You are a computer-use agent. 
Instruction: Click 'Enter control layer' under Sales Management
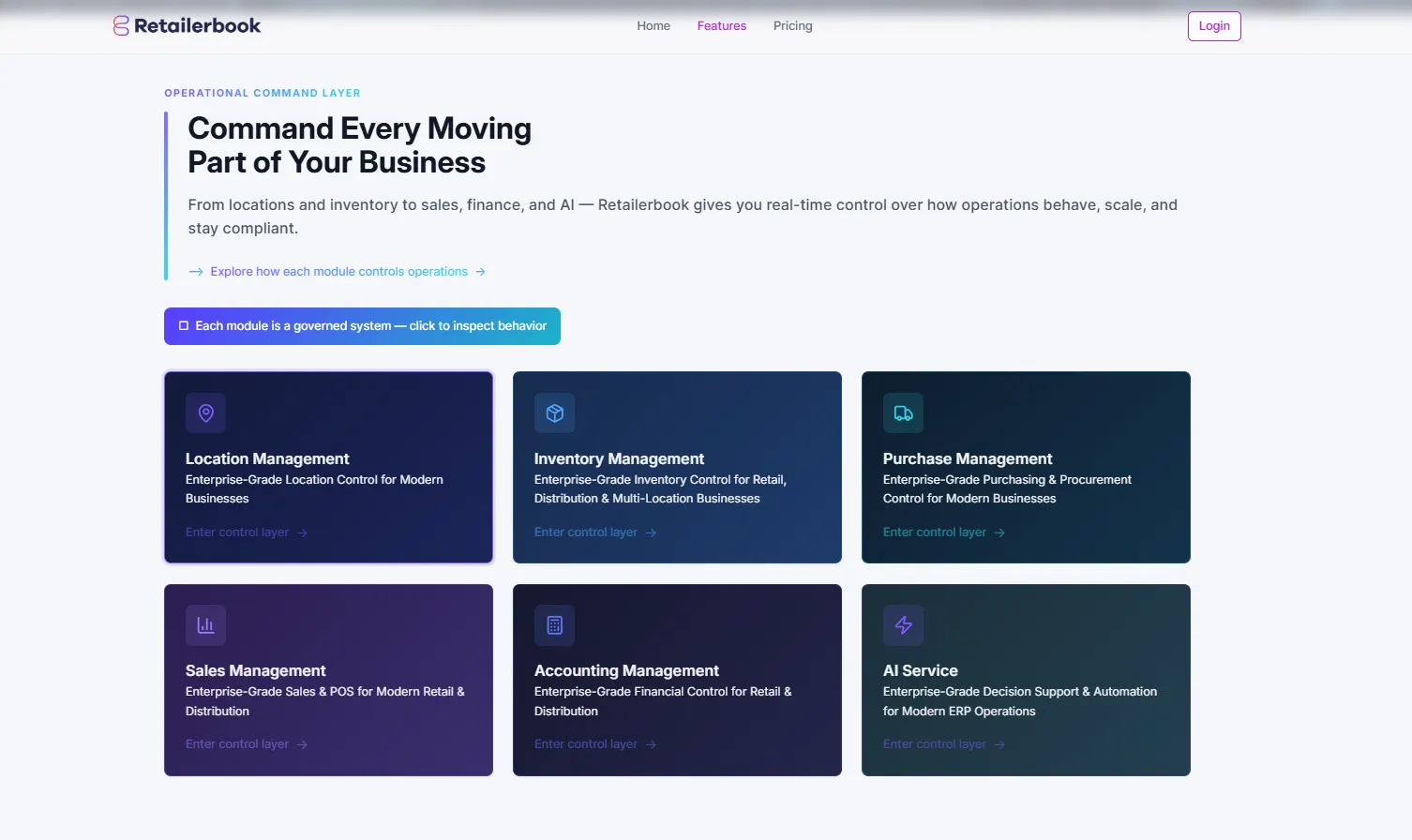tap(237, 744)
